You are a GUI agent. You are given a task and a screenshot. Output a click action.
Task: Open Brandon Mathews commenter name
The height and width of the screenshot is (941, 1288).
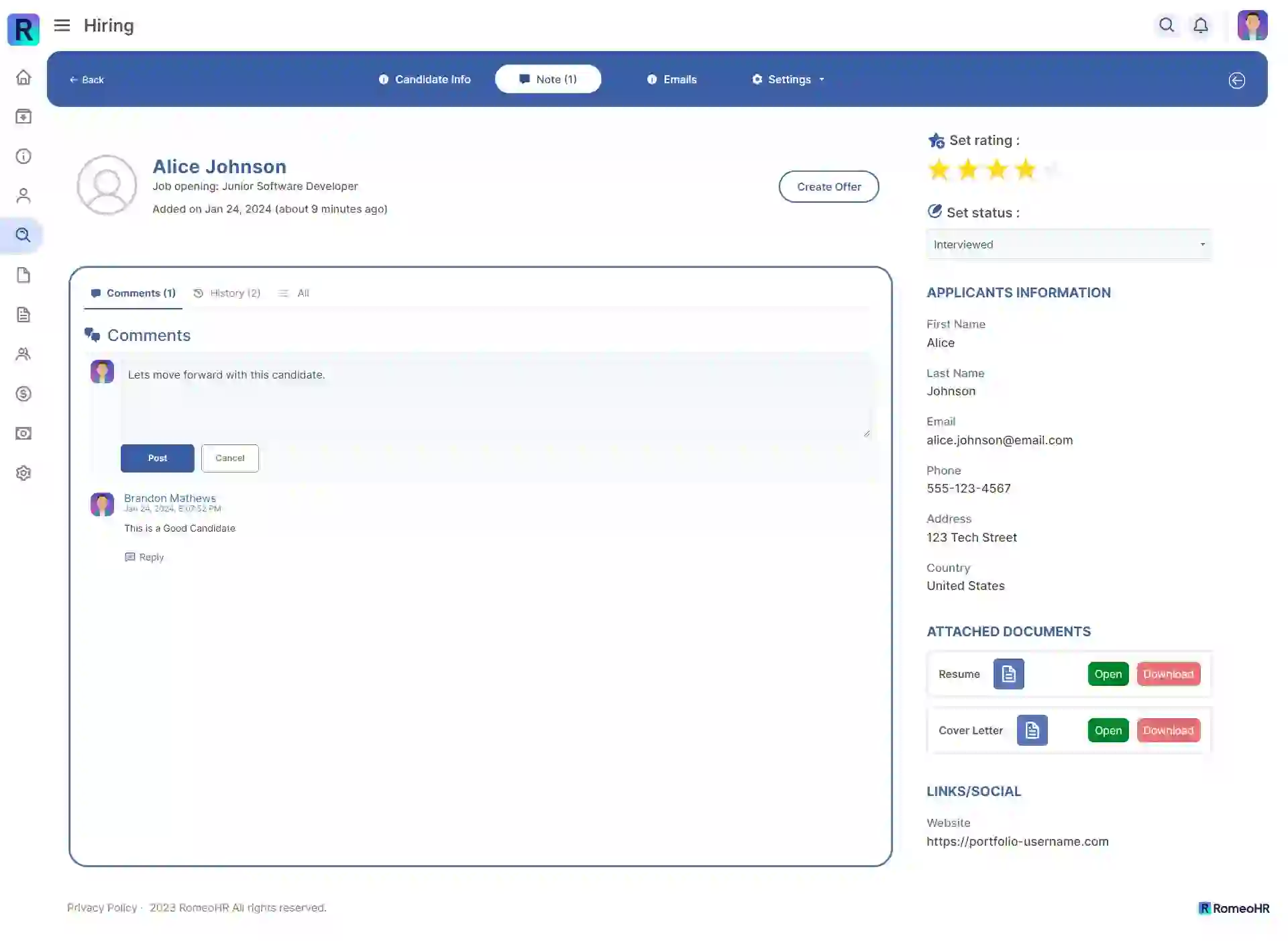(170, 498)
